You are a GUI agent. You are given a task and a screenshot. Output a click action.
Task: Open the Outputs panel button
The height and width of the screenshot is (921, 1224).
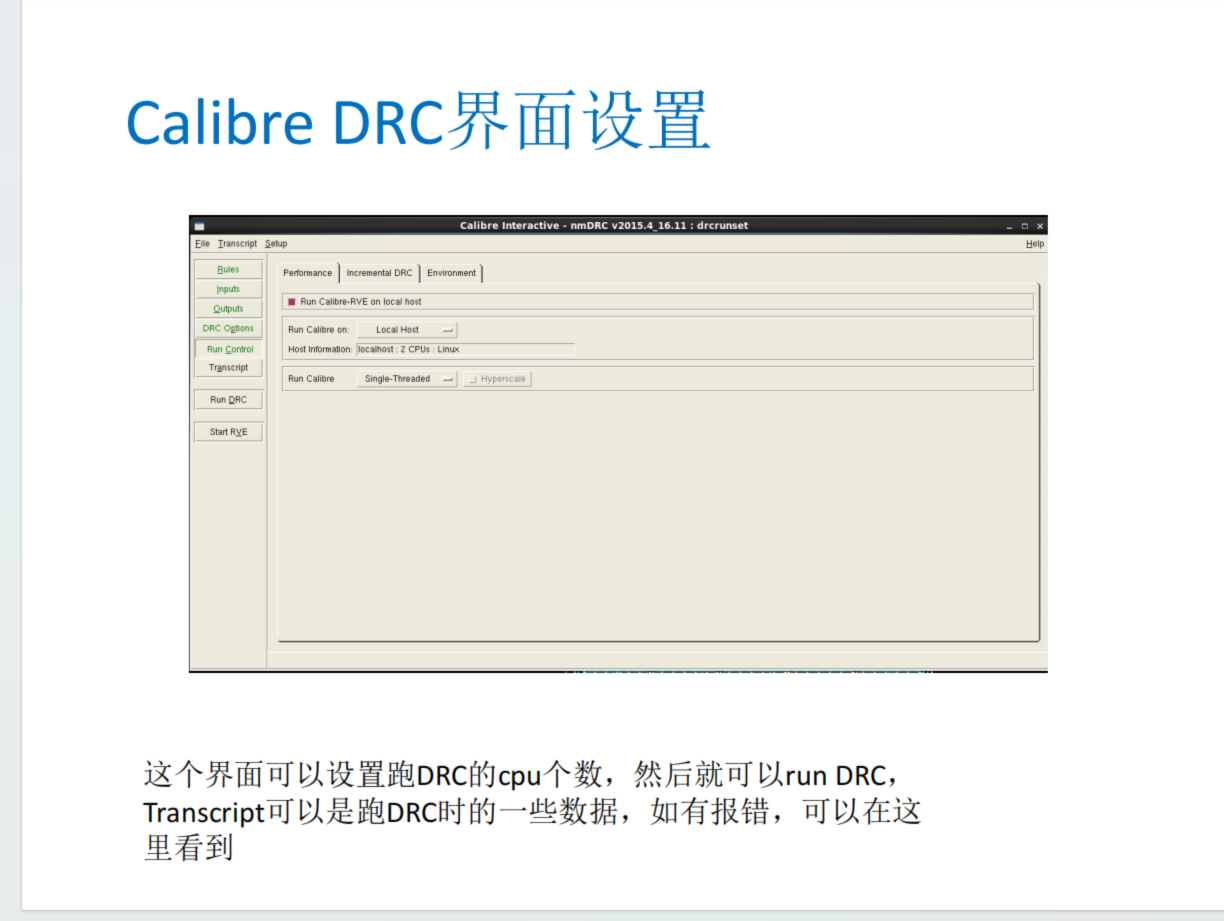tap(228, 309)
